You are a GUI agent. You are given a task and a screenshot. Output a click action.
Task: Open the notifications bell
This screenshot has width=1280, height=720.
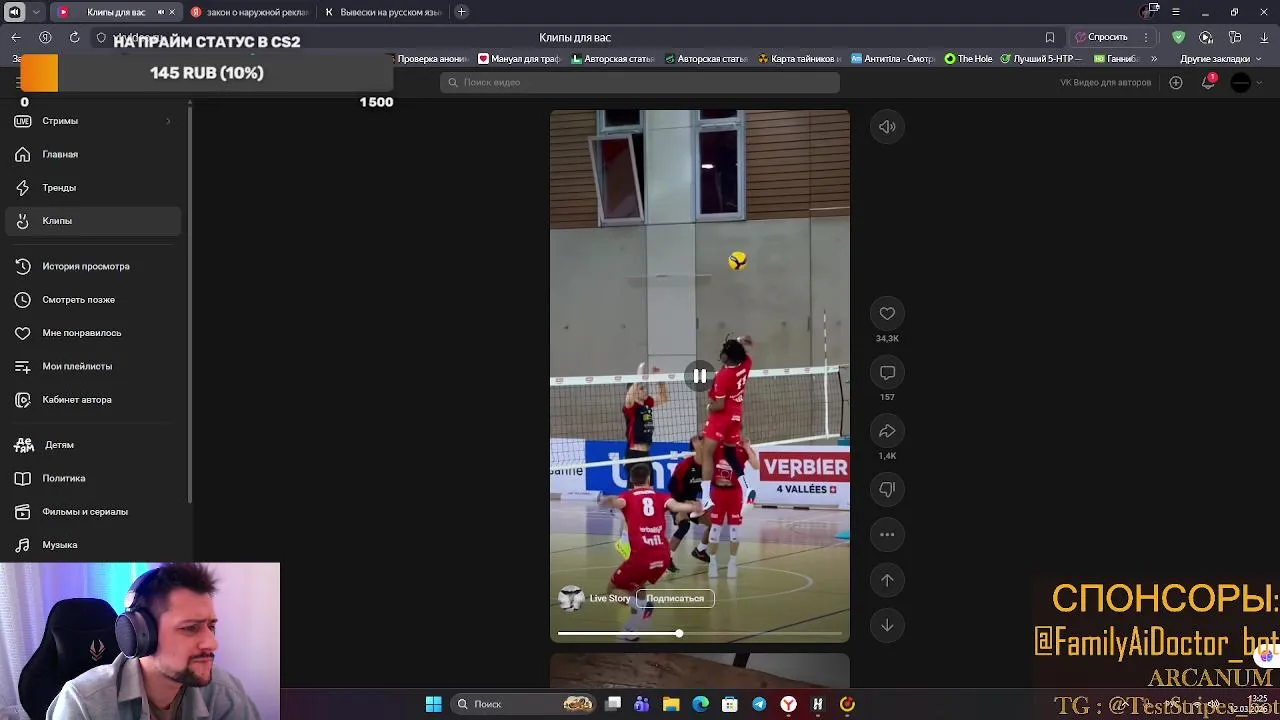1208,82
